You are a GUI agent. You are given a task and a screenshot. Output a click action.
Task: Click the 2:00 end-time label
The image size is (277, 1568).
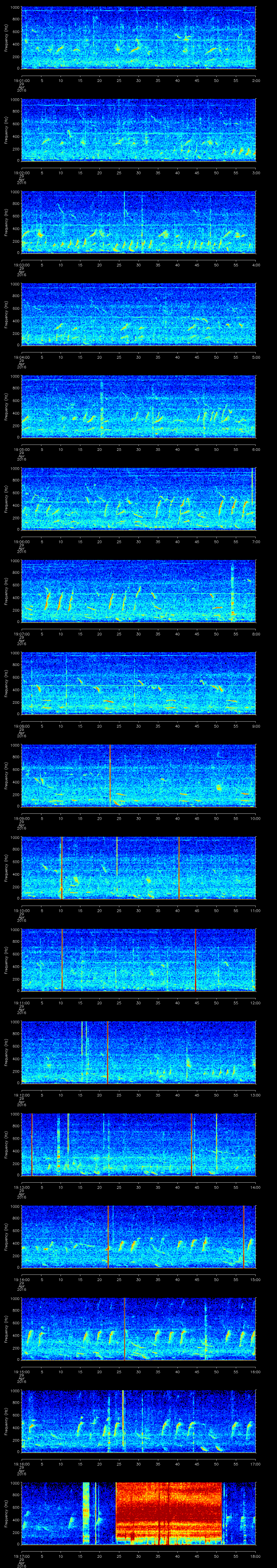point(256,80)
